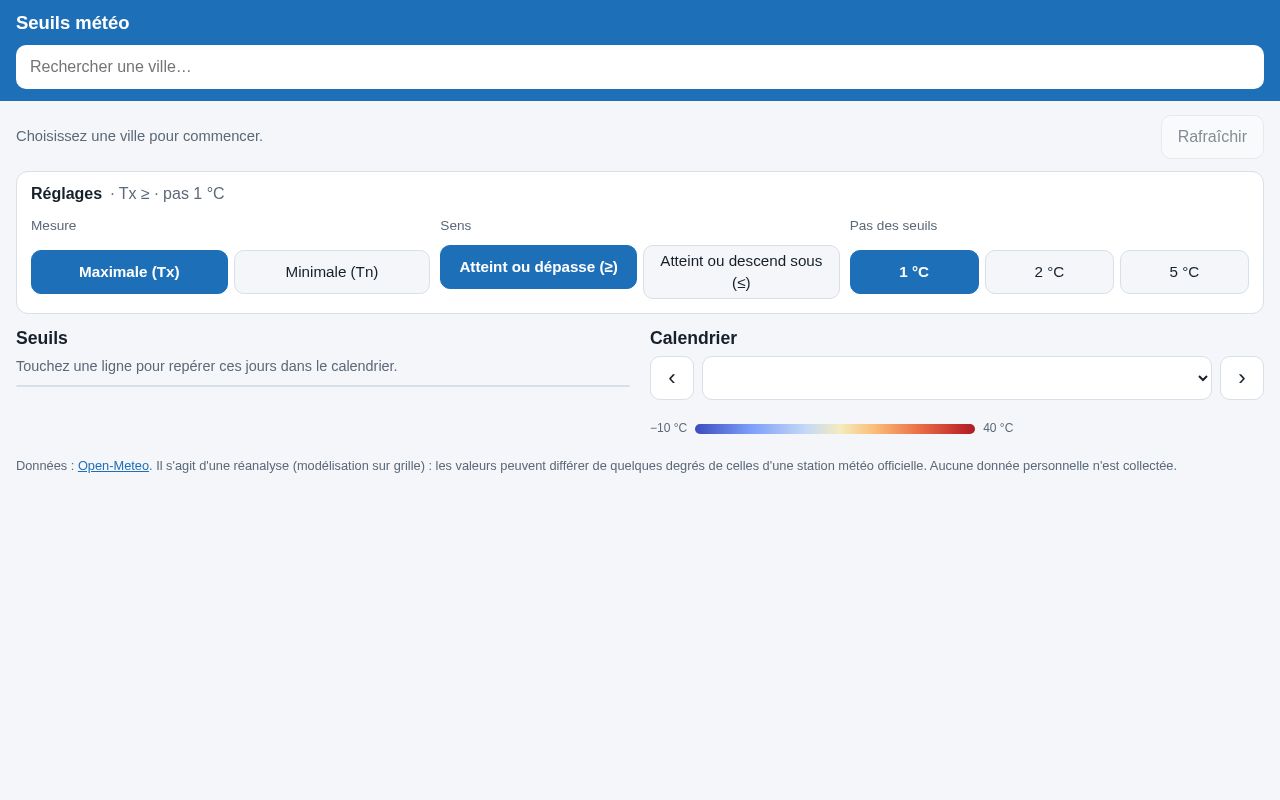This screenshot has height=800, width=1280.
Task: Select the Minimale (Tn) measure
Action: [x=332, y=272]
